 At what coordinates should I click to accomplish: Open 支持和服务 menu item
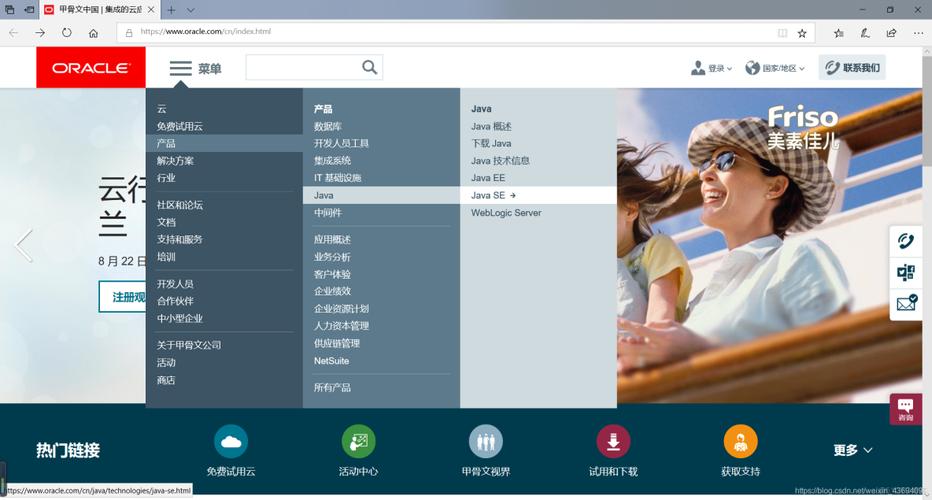click(180, 239)
